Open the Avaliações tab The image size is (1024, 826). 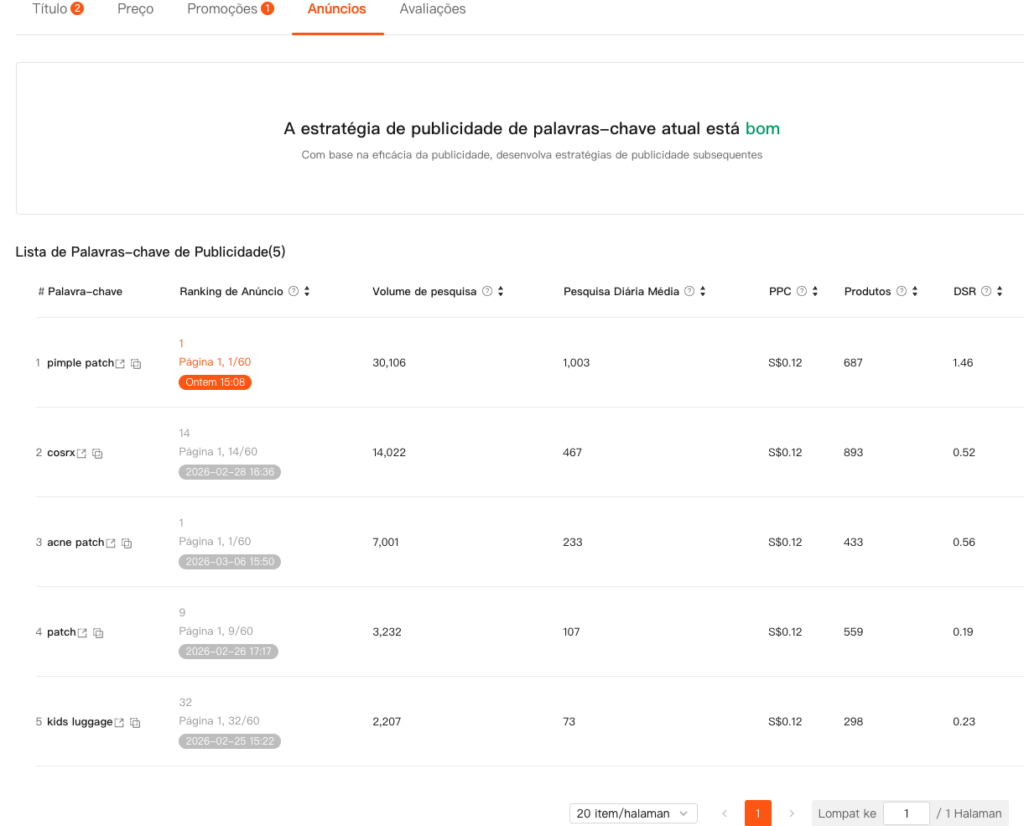[432, 9]
